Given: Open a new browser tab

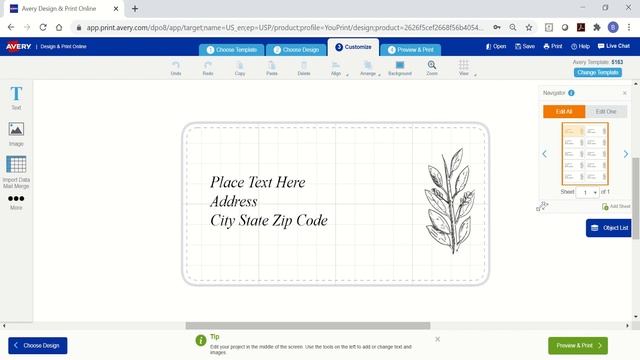Looking at the screenshot, I should [135, 9].
